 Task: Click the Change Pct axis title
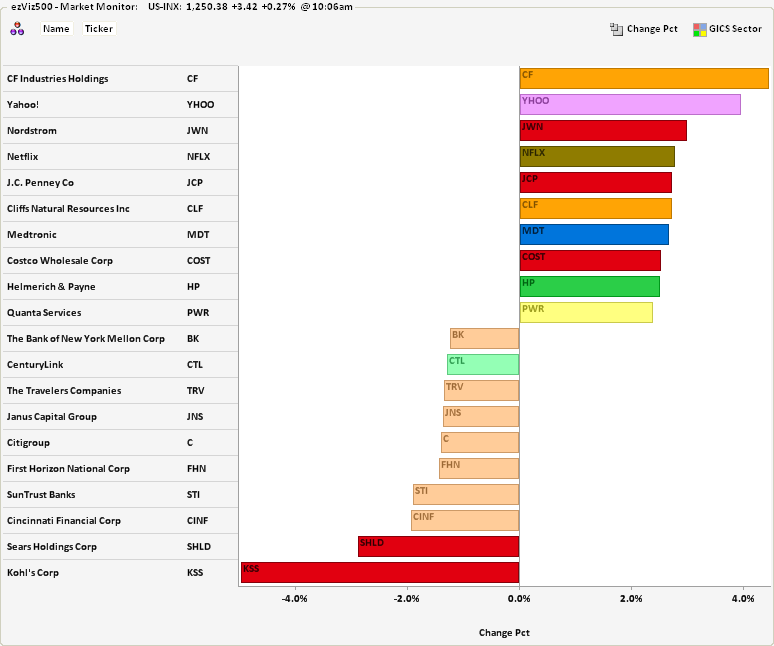click(504, 633)
